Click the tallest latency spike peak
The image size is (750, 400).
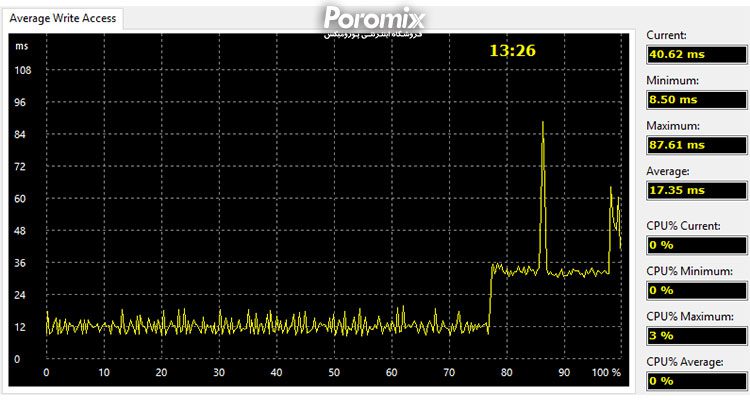point(542,123)
